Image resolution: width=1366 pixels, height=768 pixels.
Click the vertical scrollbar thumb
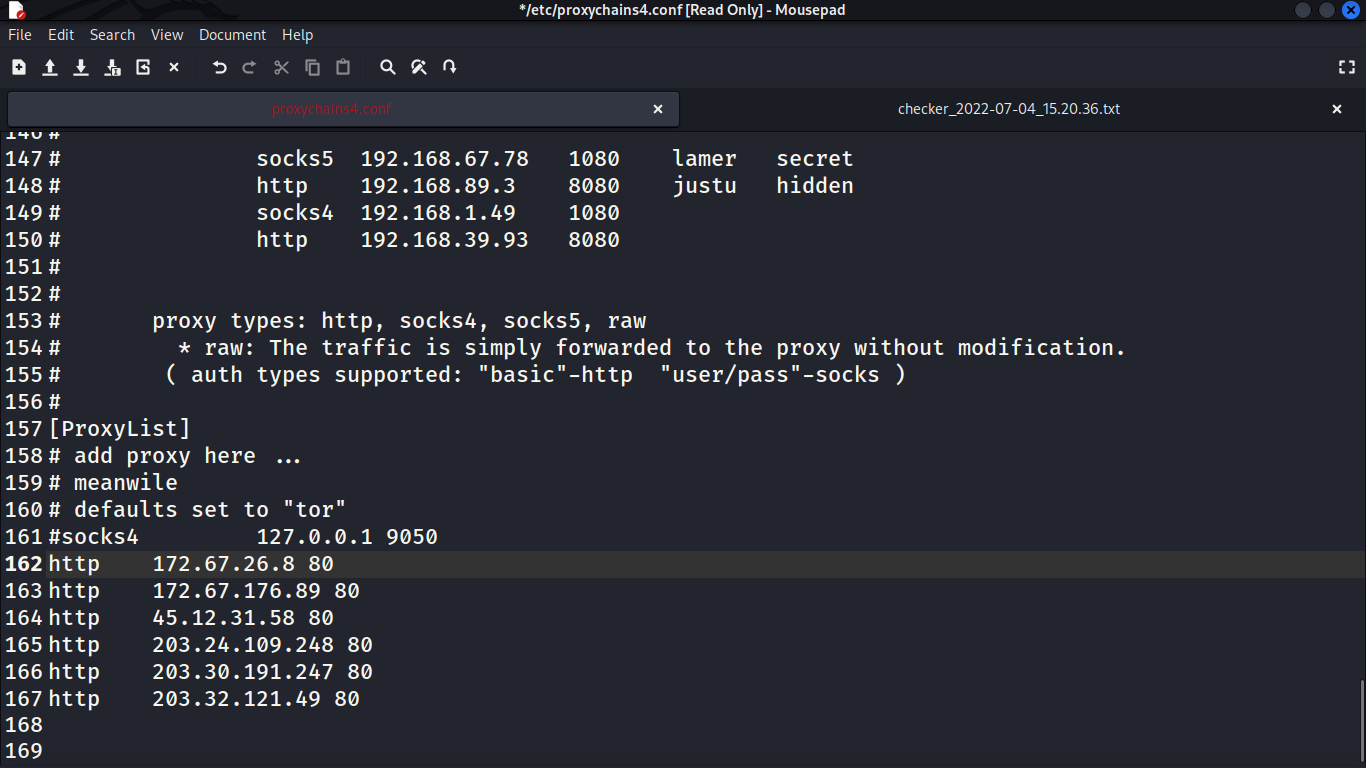(x=1361, y=722)
